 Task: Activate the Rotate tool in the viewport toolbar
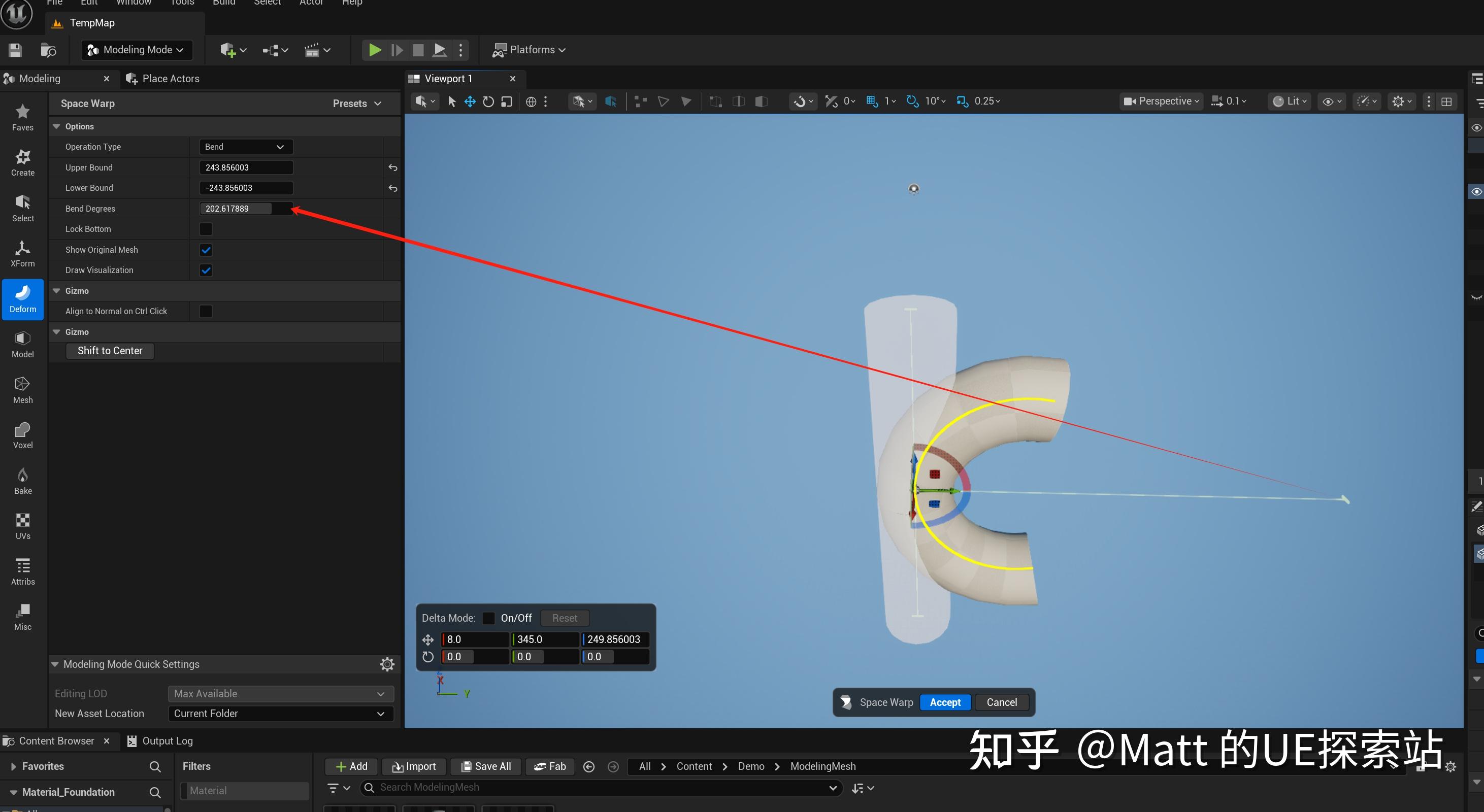488,101
